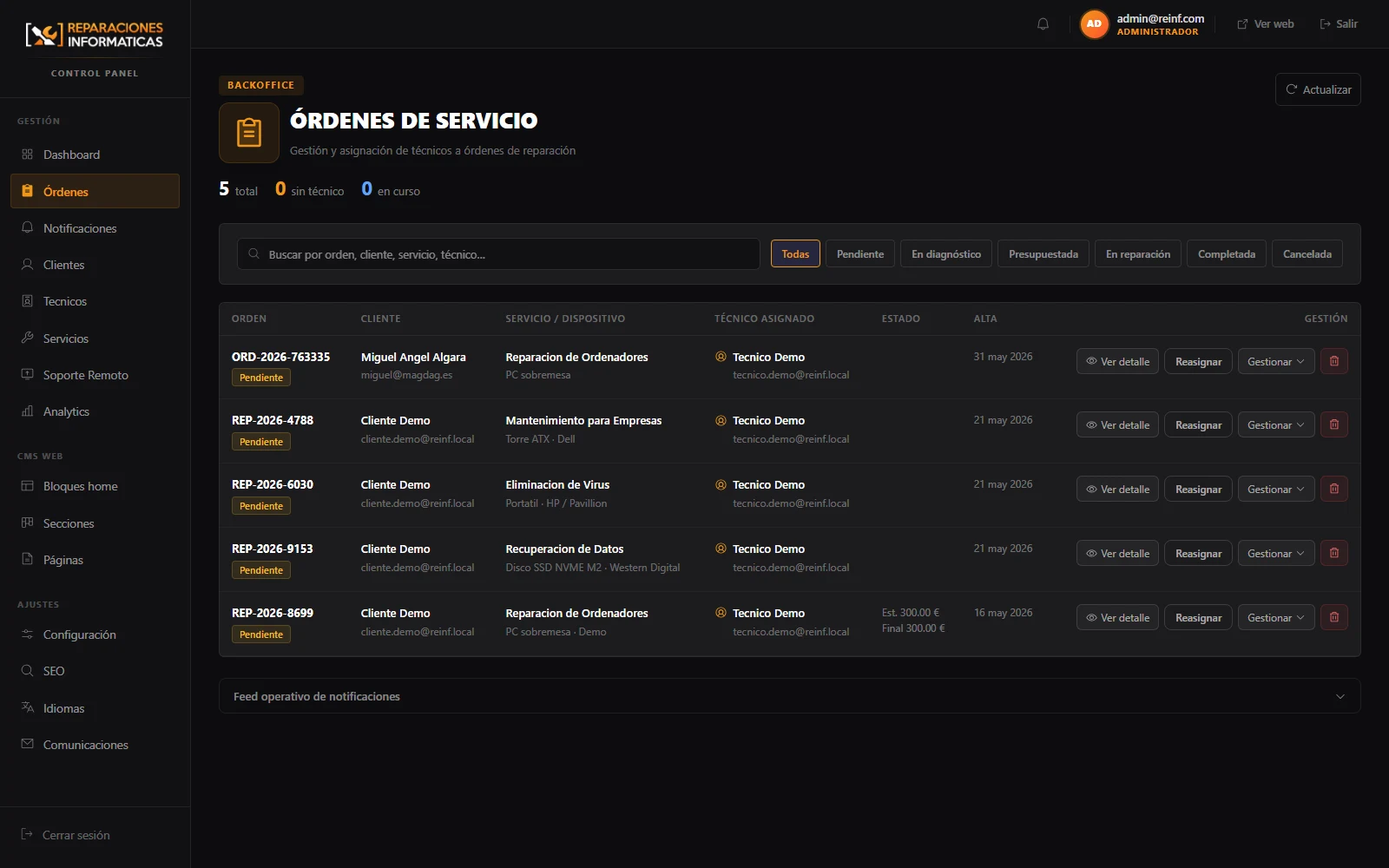The height and width of the screenshot is (868, 1389).
Task: Expand Feed operativo de notificaciones
Action: [789, 696]
